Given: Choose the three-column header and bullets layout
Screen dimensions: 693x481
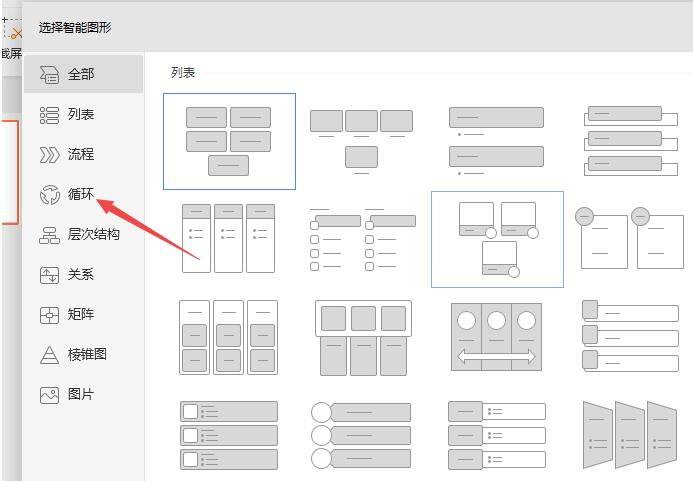Looking at the screenshot, I should (x=229, y=238).
